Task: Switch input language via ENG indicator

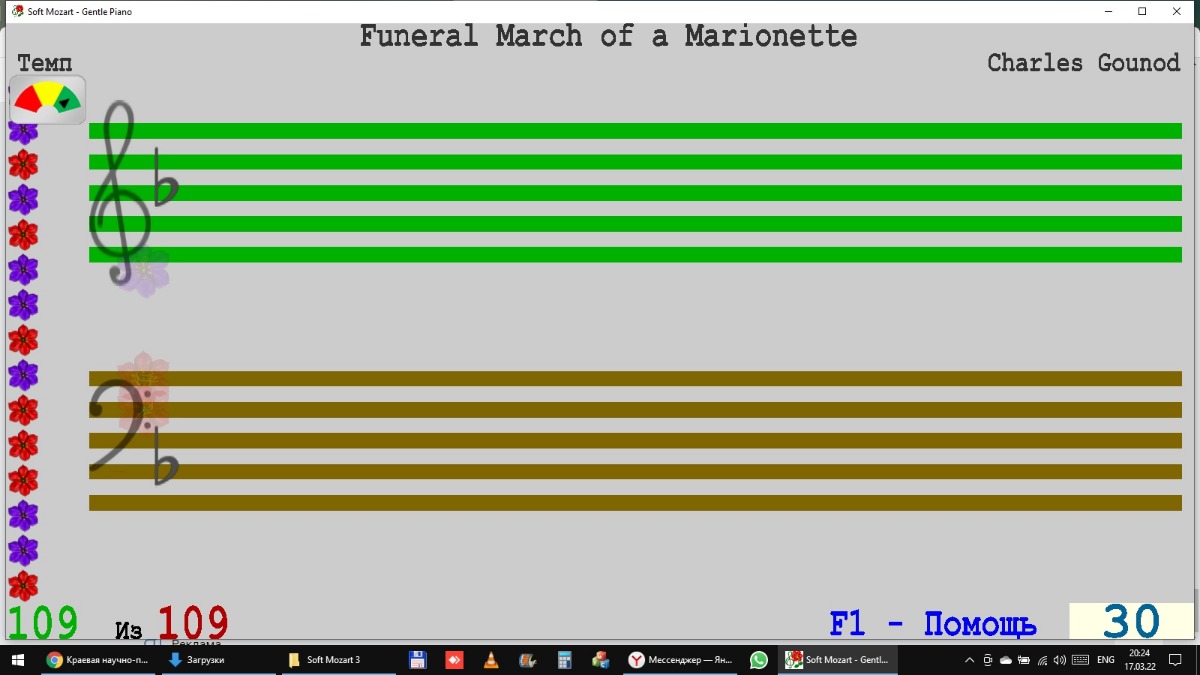Action: point(1106,660)
